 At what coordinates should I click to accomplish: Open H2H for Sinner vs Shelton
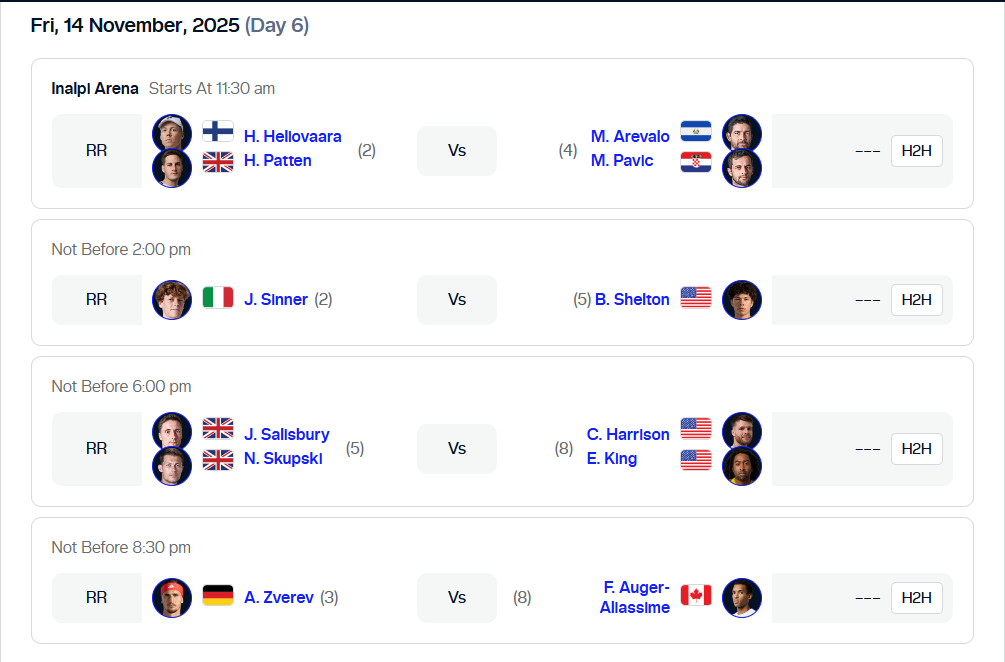pos(916,299)
